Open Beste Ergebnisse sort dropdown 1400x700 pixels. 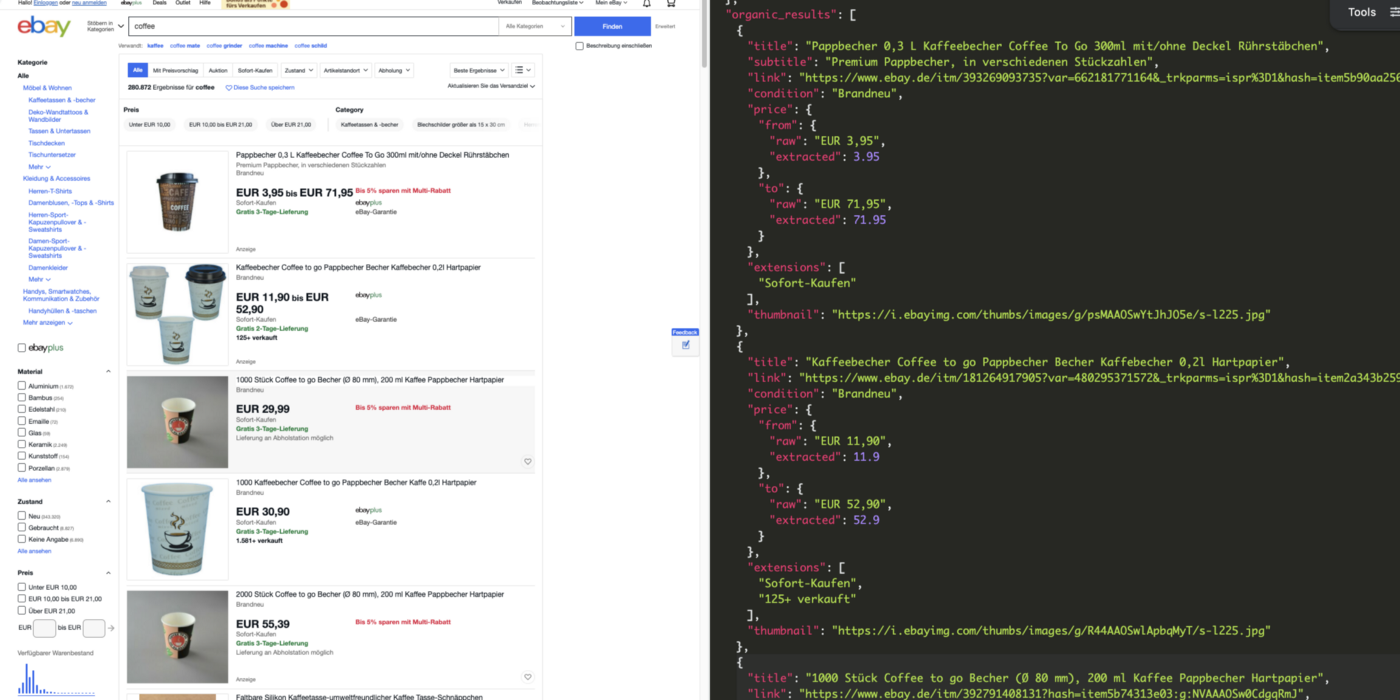[x=478, y=71]
